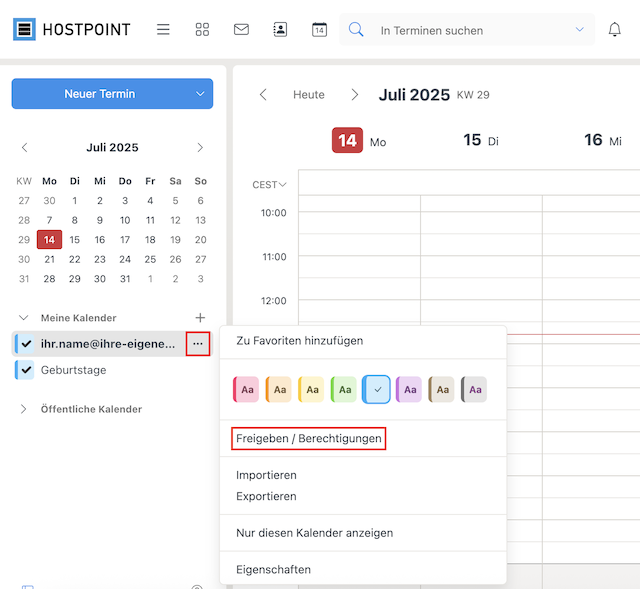Pick the yellow calendar color
Image resolution: width=640 pixels, height=589 pixels.
click(x=311, y=389)
